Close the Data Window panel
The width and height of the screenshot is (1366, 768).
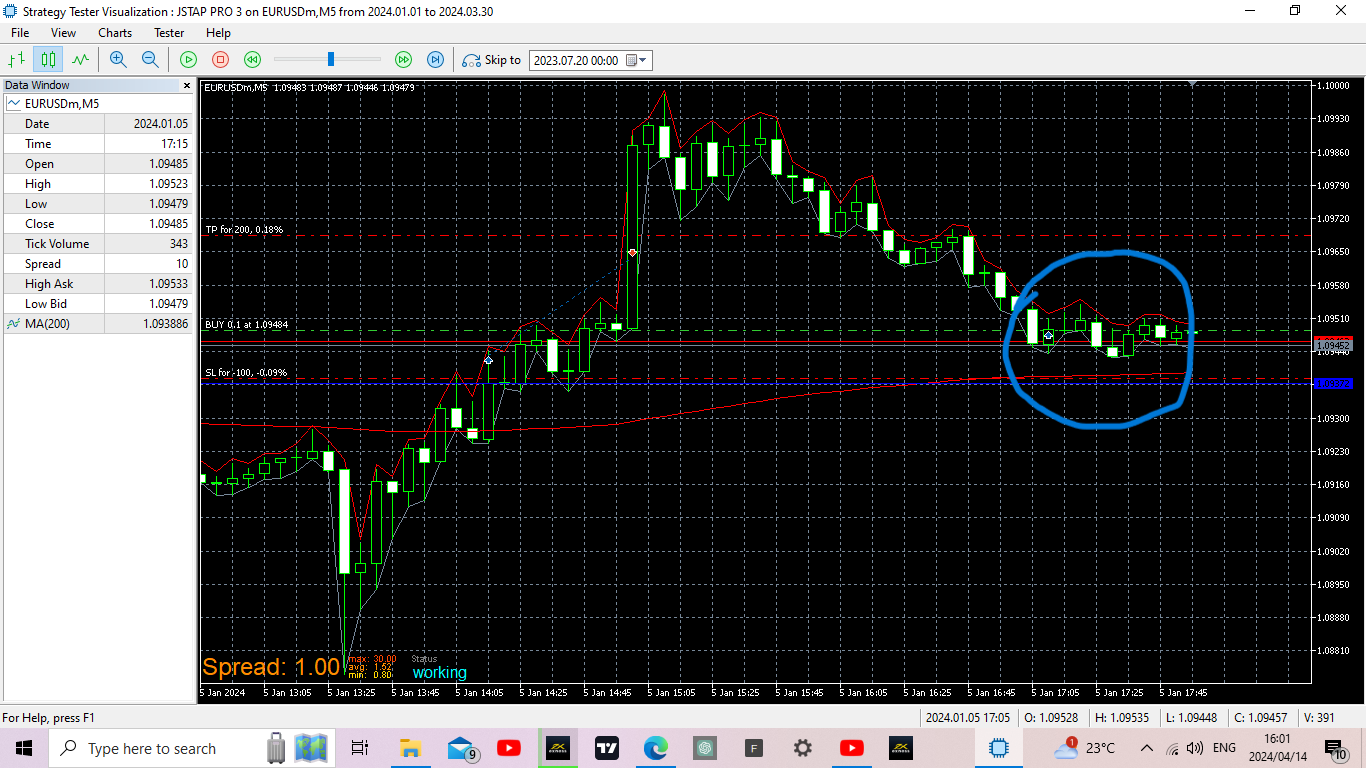(186, 86)
